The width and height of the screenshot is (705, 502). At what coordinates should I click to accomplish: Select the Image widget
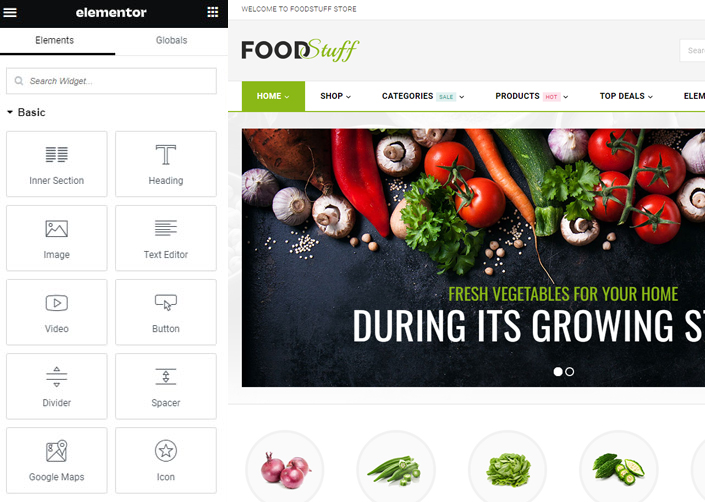pos(57,238)
